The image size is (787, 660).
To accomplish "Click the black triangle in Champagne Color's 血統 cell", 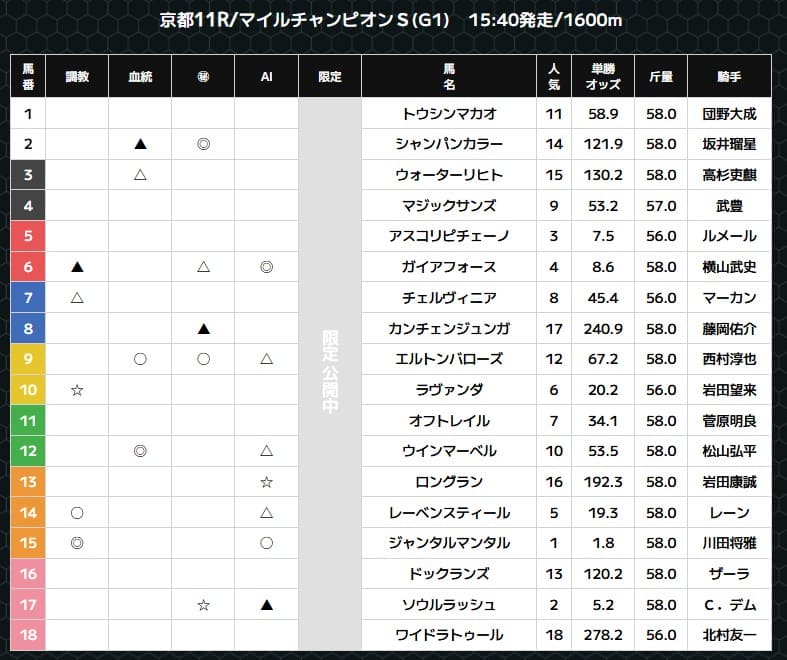I will click(x=140, y=144).
